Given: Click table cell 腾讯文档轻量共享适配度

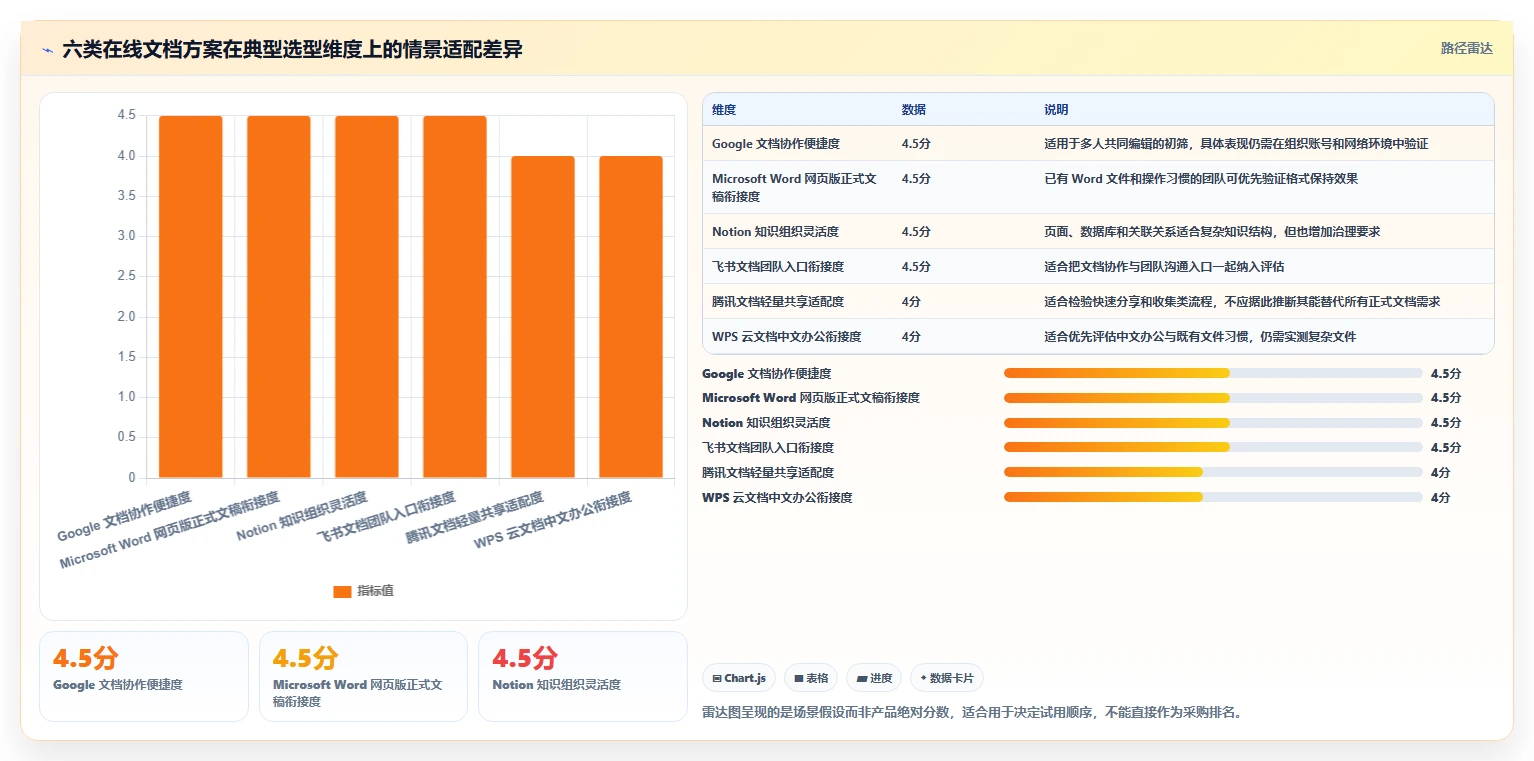Looking at the screenshot, I should point(778,302).
